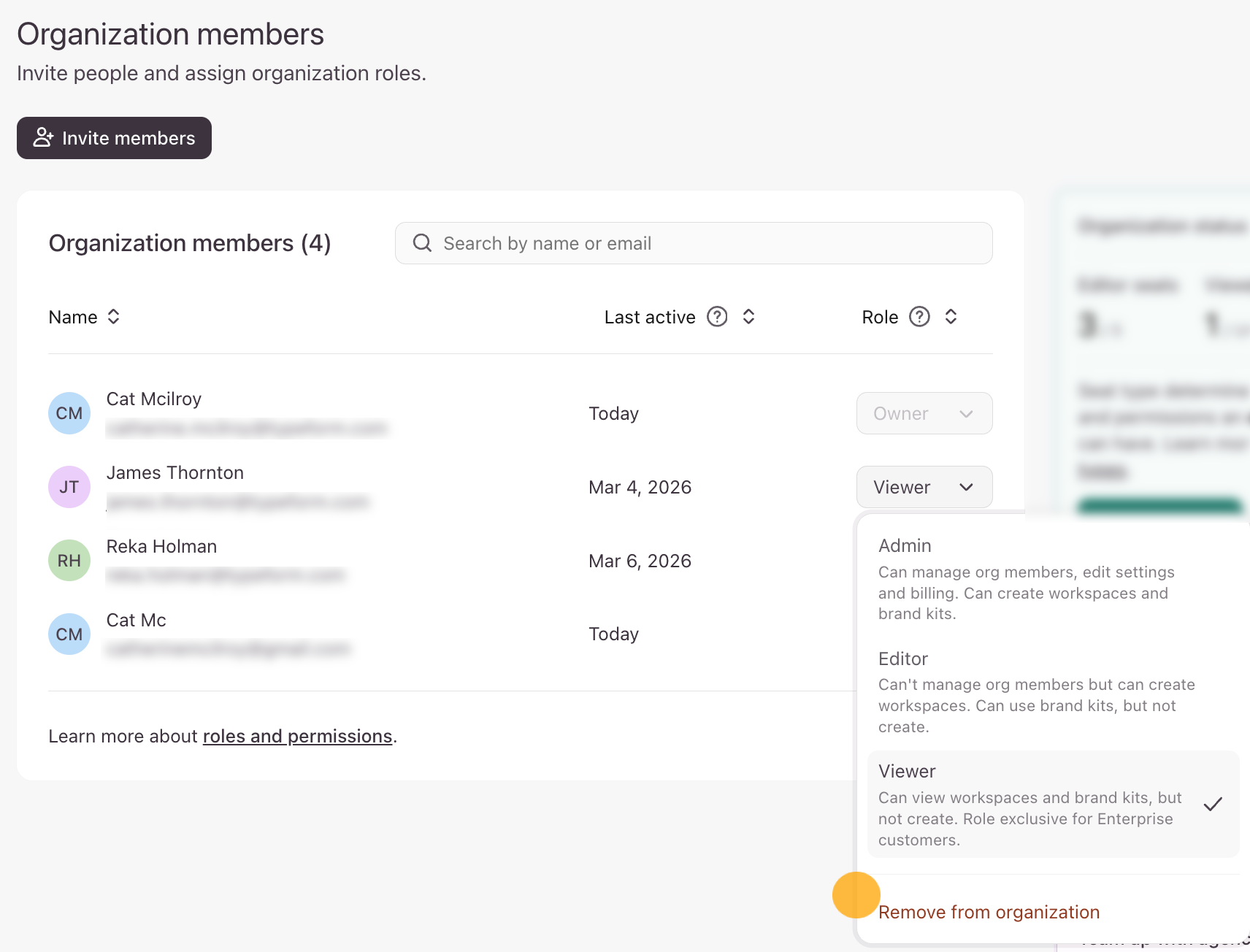The height and width of the screenshot is (952, 1250).
Task: Open the roles and permissions link
Action: [x=297, y=736]
